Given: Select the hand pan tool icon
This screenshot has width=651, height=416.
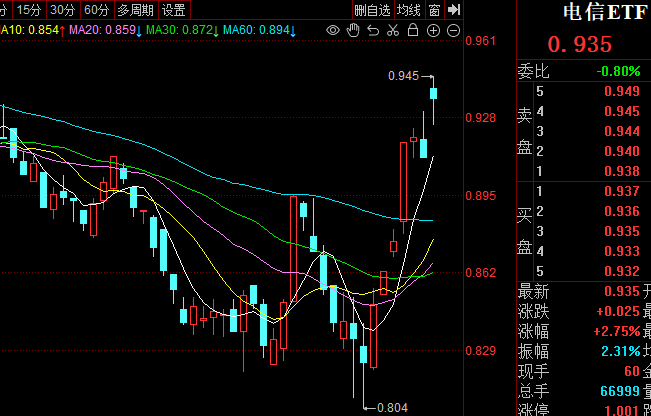Looking at the screenshot, I should click(353, 31).
